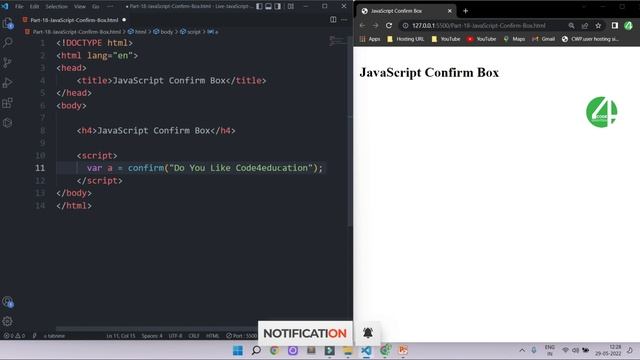Viewport: 640px width, 360px height.
Task: Open the YouTube bookmark with red icon
Action: 482,39
